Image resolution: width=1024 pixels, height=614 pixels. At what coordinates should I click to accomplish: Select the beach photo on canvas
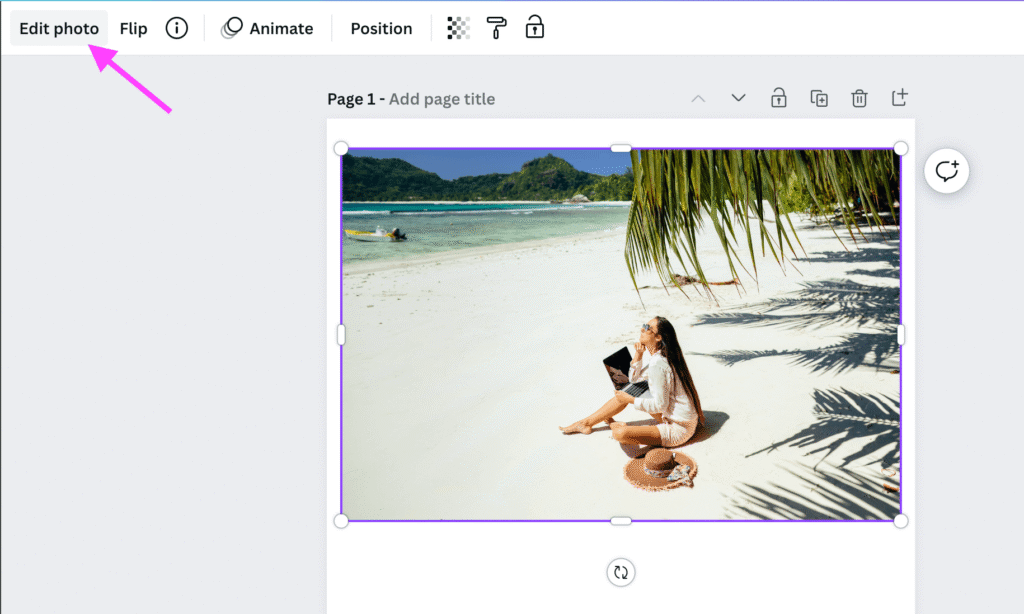tap(620, 334)
